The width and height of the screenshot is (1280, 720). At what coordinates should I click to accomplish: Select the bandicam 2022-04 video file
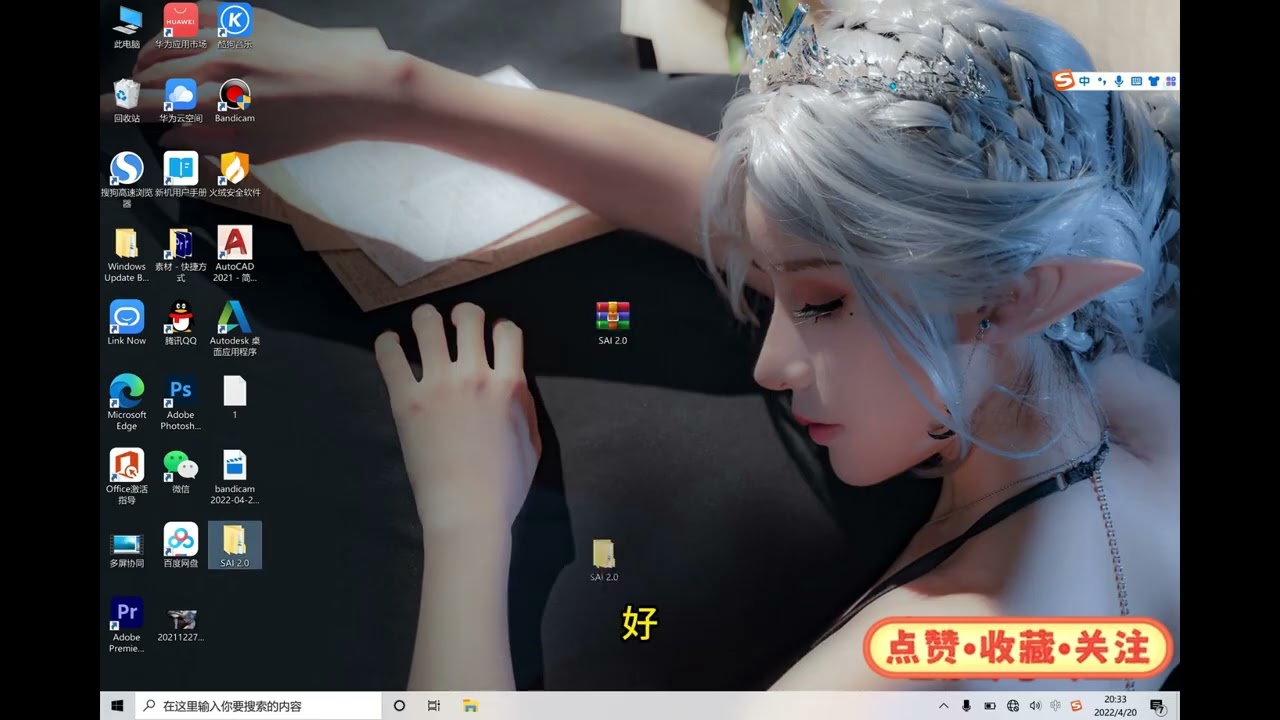tap(235, 476)
